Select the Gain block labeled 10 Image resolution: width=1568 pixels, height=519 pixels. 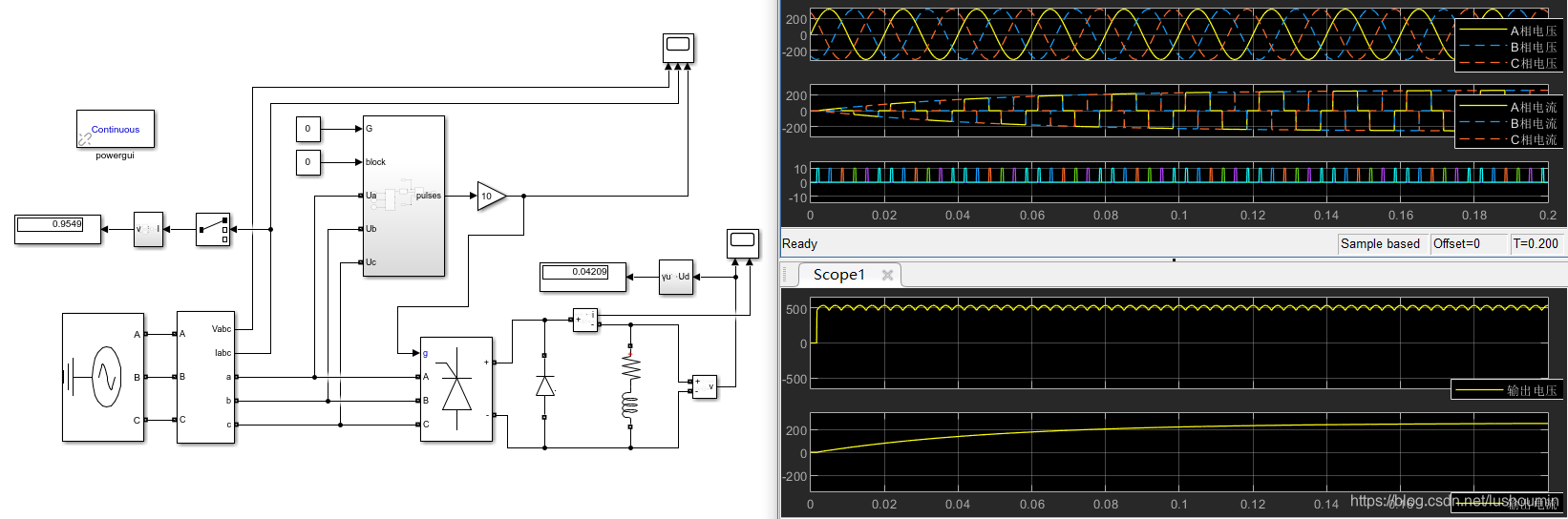[x=490, y=196]
